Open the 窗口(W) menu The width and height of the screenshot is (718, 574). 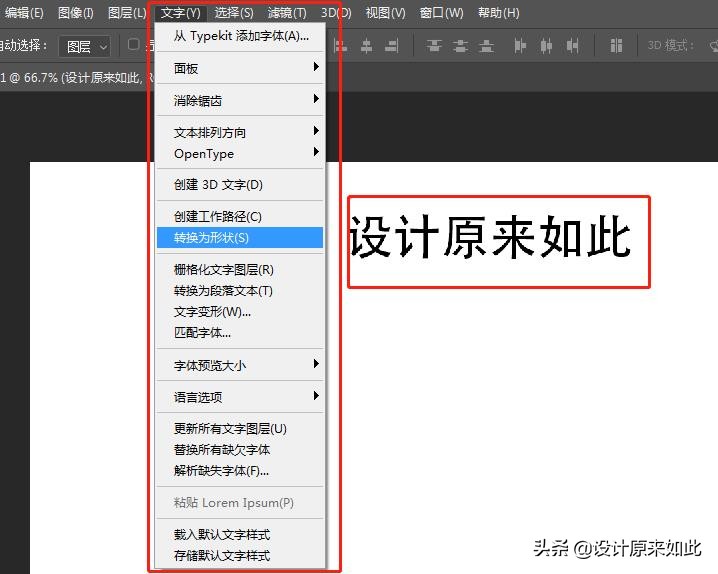[x=441, y=13]
